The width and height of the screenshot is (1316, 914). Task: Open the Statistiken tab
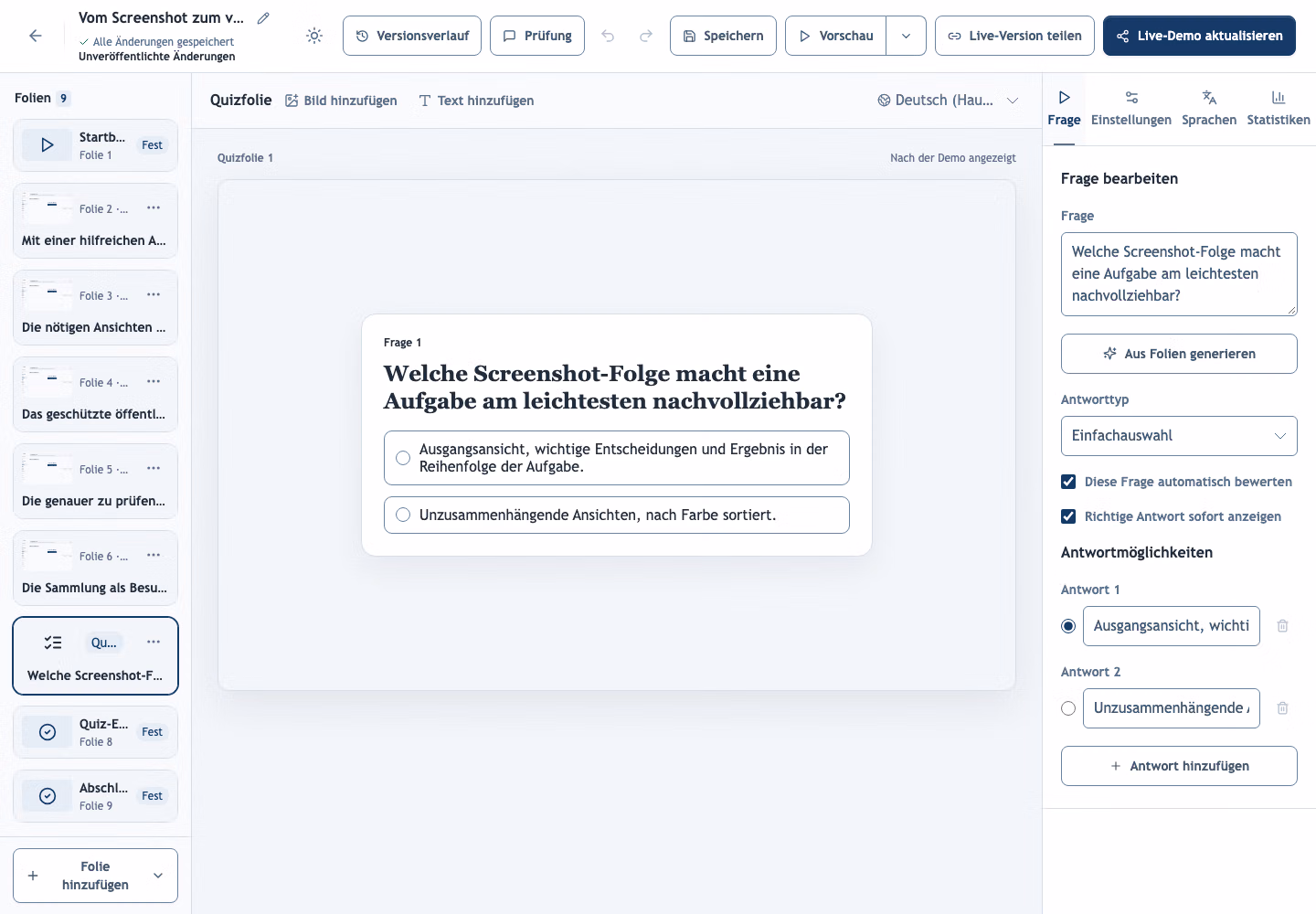1278,109
